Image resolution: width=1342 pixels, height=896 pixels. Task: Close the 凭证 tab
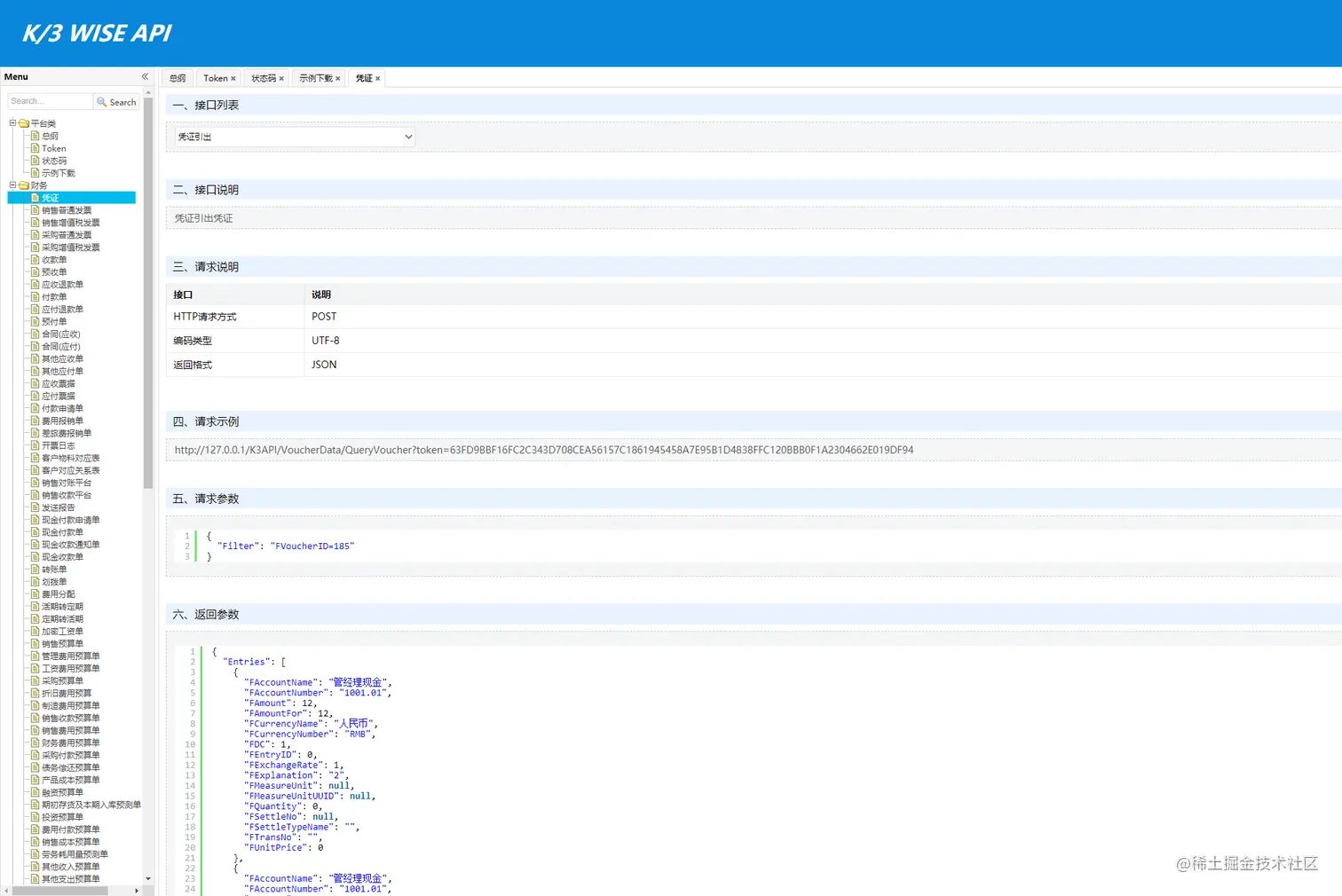pyautogui.click(x=377, y=79)
